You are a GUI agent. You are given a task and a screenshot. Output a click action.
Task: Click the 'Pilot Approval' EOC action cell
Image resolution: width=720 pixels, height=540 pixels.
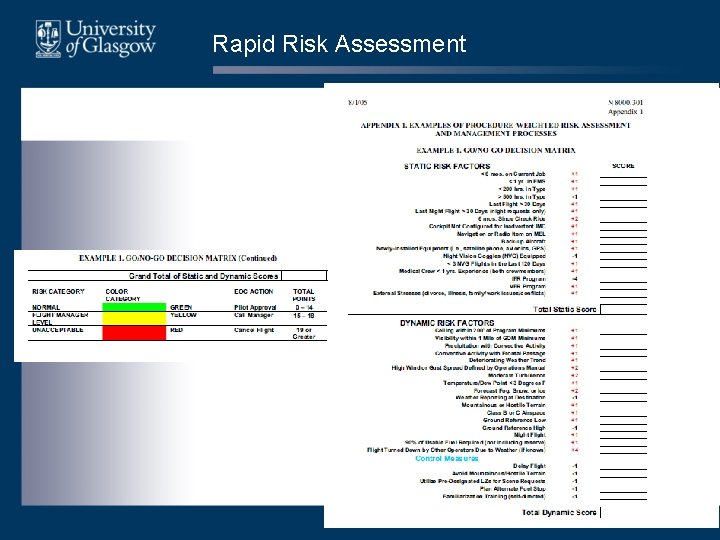pyautogui.click(x=255, y=307)
